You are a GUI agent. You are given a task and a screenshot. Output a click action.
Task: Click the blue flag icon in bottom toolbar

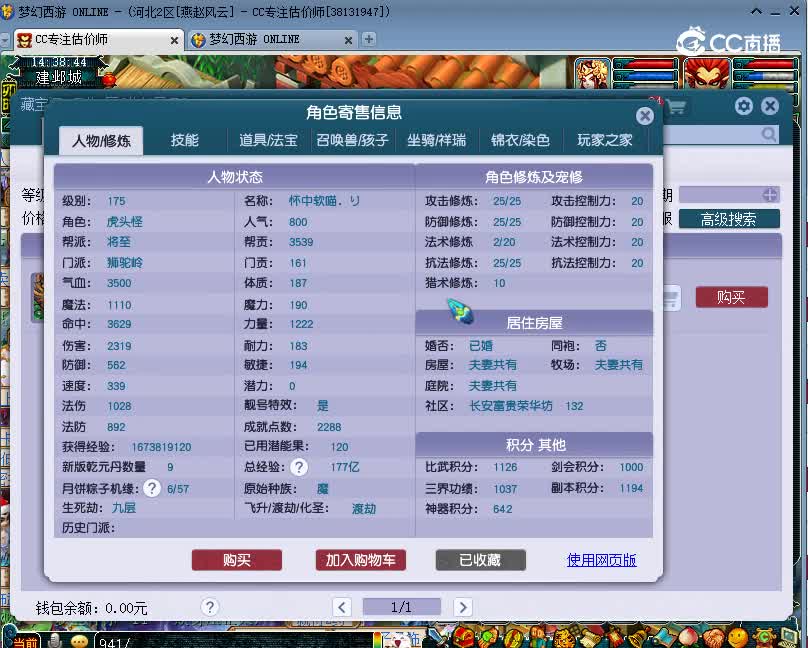pos(664,638)
